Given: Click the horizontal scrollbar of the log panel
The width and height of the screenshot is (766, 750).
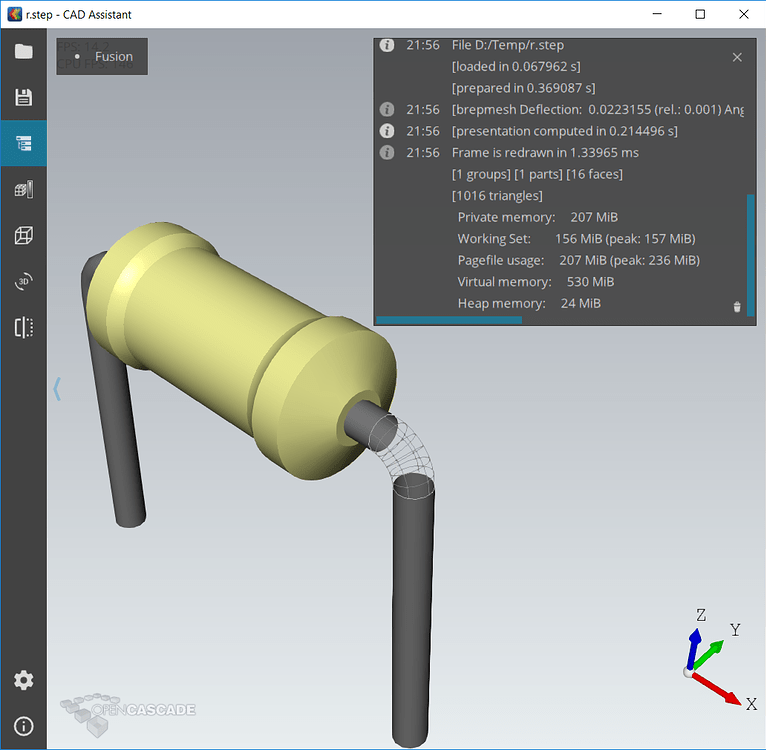Looking at the screenshot, I should click(x=449, y=320).
